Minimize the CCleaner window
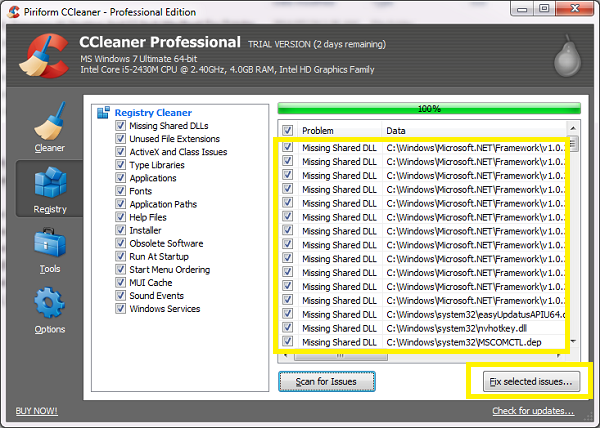The image size is (600, 428). point(522,9)
